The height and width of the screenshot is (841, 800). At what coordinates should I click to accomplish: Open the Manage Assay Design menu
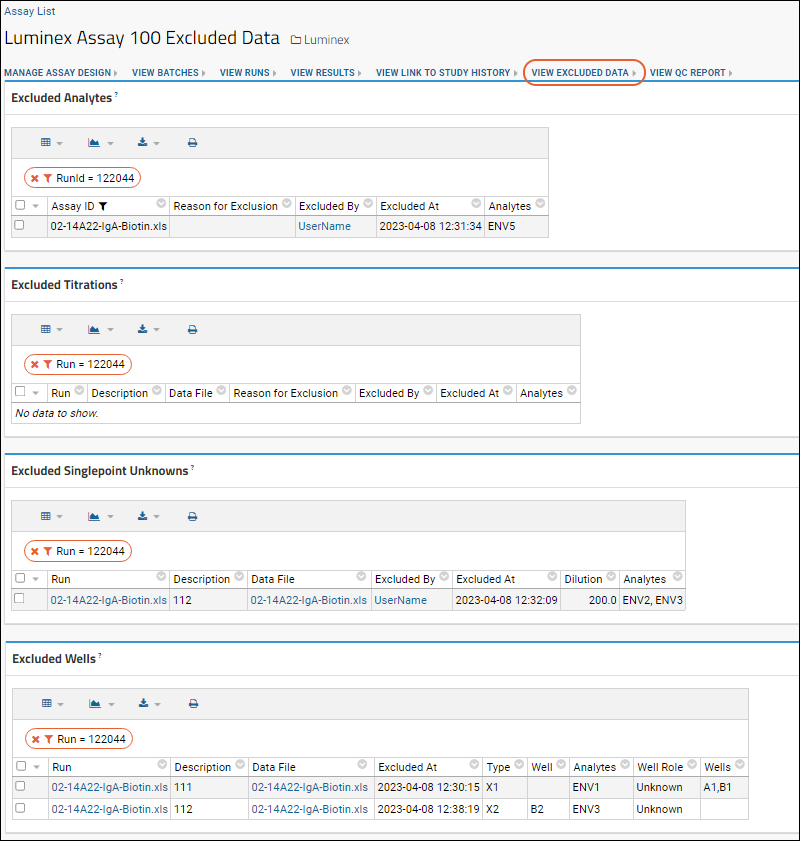(x=60, y=73)
